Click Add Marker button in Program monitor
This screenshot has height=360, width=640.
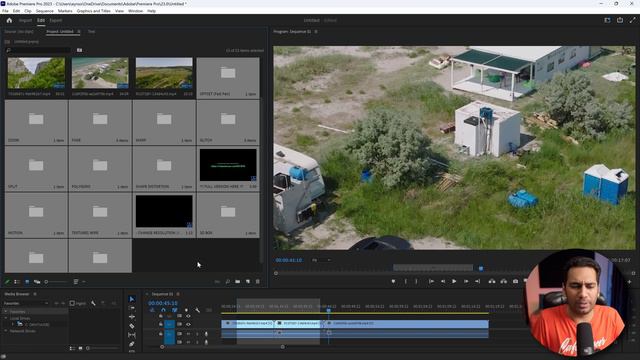click(x=393, y=281)
